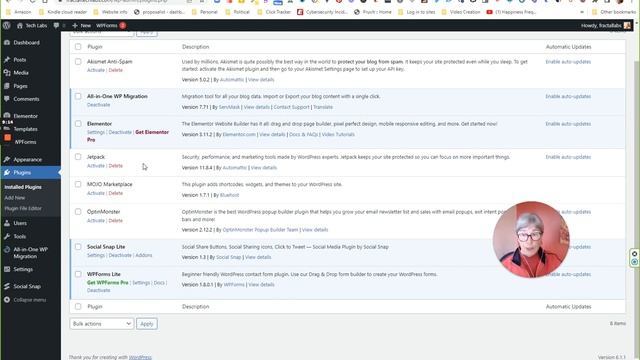The height and width of the screenshot is (360, 640).
Task: Click the Settings icon in sidebar
Action: tap(7, 269)
